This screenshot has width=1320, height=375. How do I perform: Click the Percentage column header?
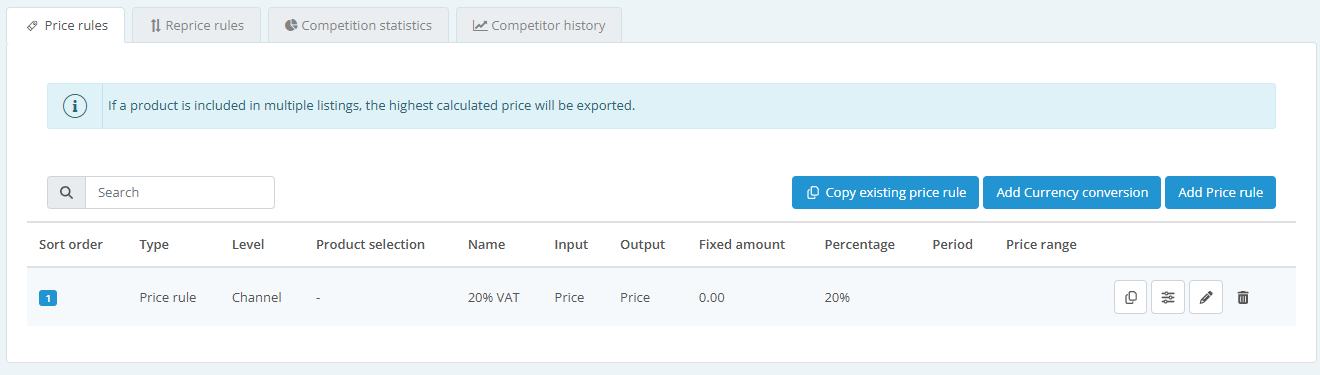click(860, 244)
